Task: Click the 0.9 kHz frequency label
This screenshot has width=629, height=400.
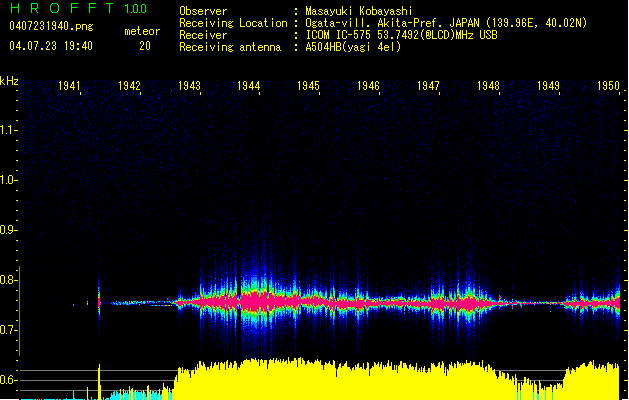Action: (8, 230)
